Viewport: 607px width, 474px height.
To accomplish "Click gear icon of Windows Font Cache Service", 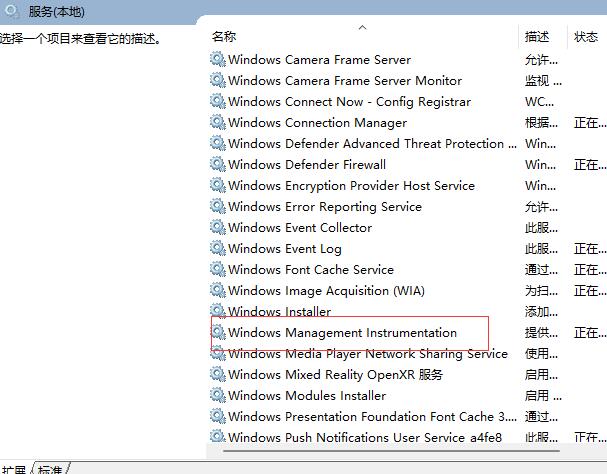I will coord(218,270).
